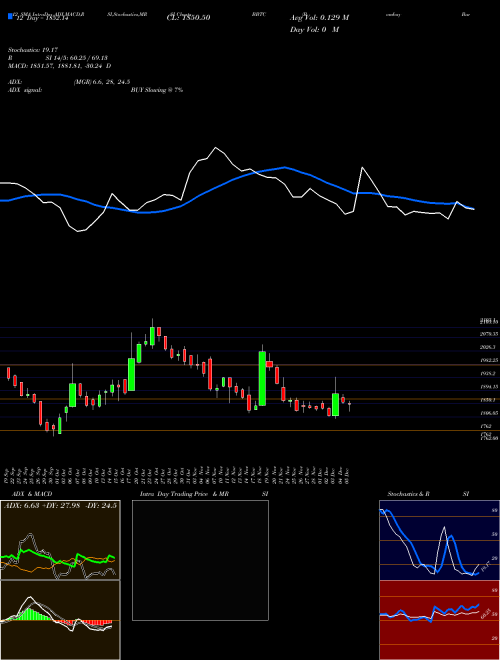Screen dimensions: 500x660
Task: Click the 1859.1 price axis label
Action: coord(488,400)
